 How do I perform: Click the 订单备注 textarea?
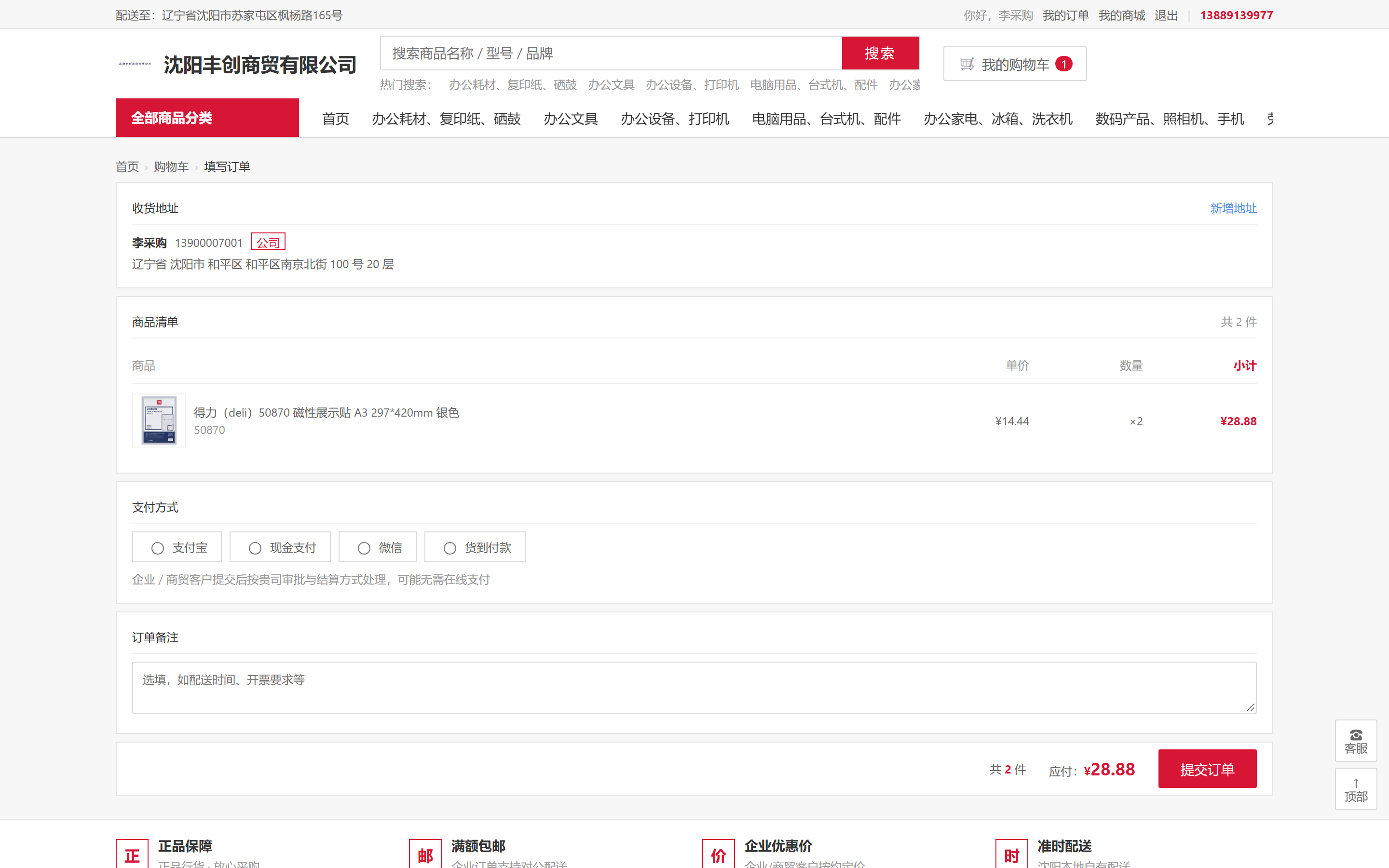[694, 687]
